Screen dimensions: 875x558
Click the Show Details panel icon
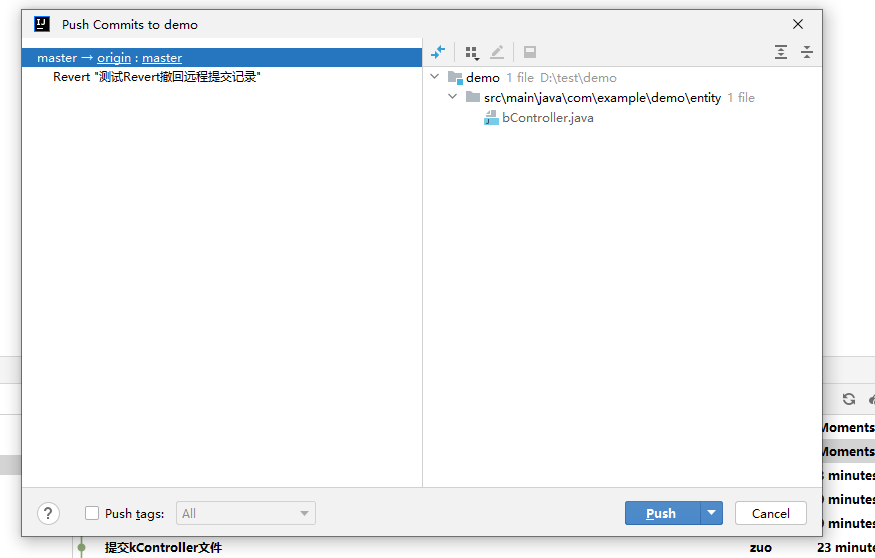(530, 52)
